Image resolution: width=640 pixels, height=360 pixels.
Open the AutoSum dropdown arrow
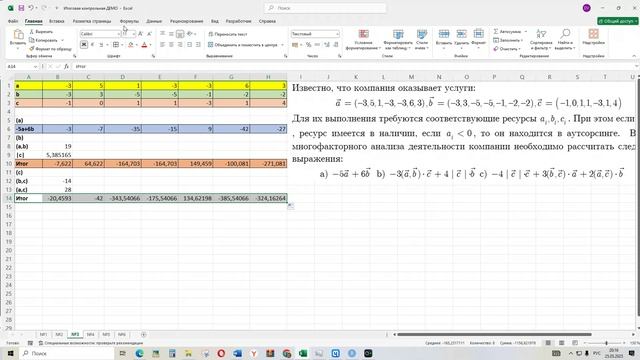(x=525, y=31)
